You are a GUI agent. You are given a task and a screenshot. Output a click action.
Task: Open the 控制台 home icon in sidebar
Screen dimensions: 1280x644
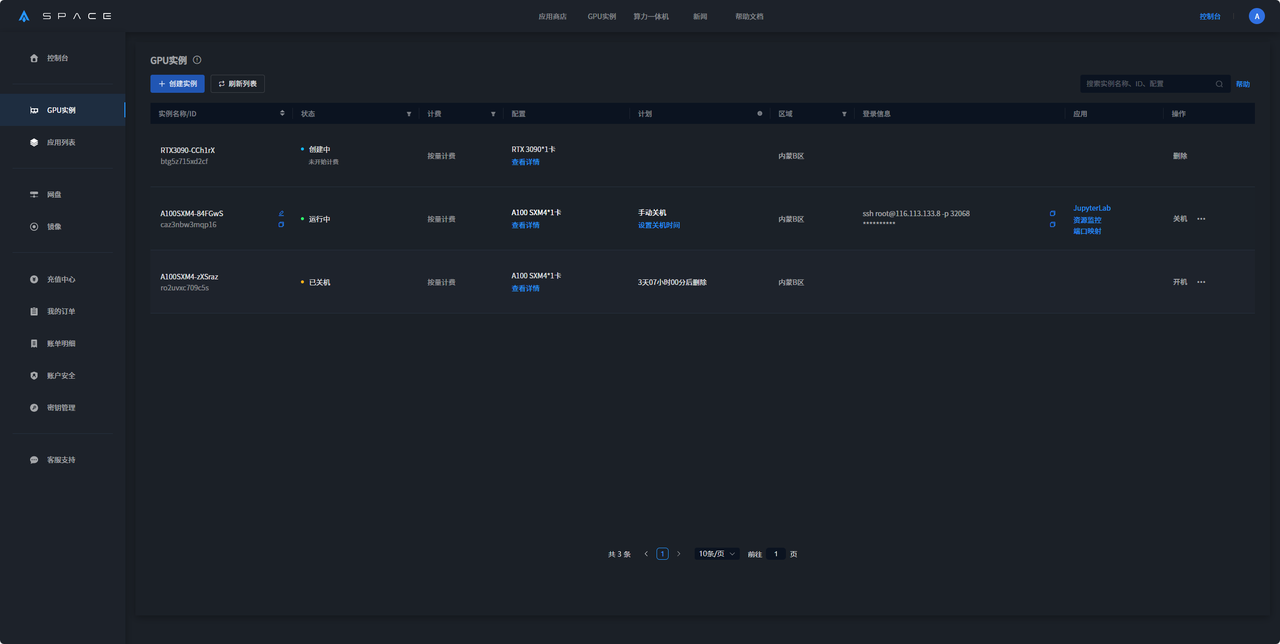(34, 58)
